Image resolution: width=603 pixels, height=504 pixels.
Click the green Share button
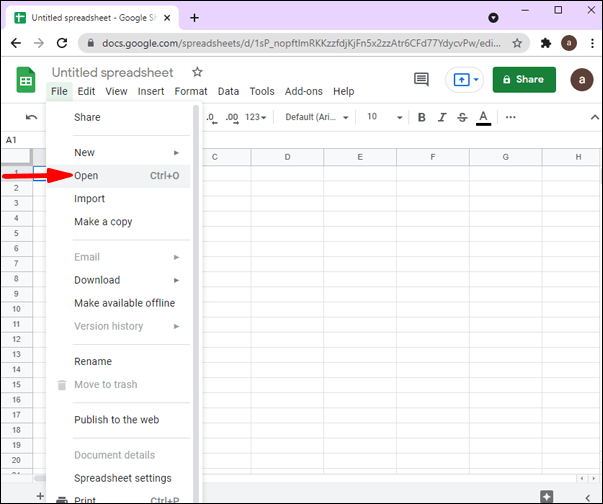tap(524, 80)
